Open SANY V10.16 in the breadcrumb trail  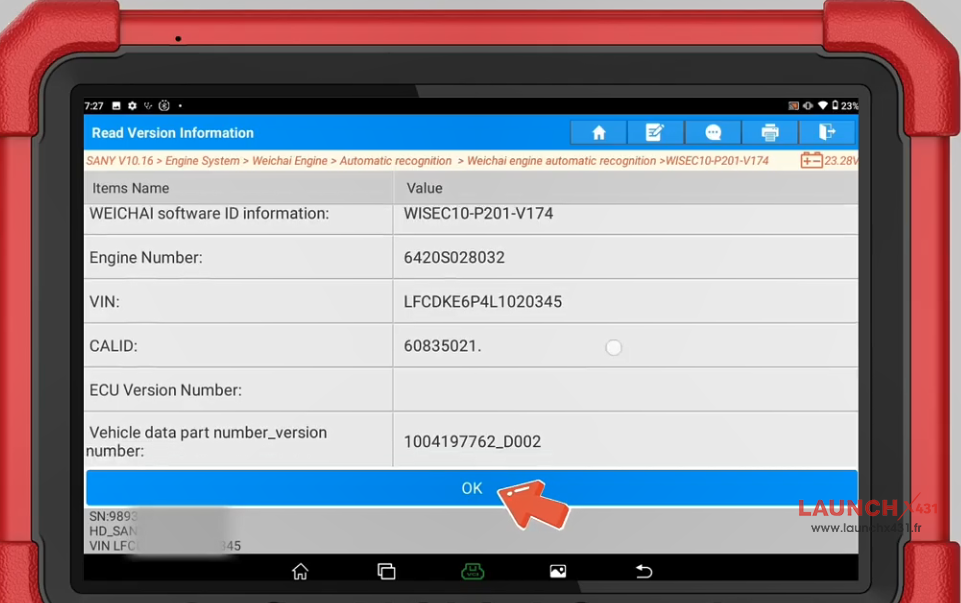coord(119,160)
